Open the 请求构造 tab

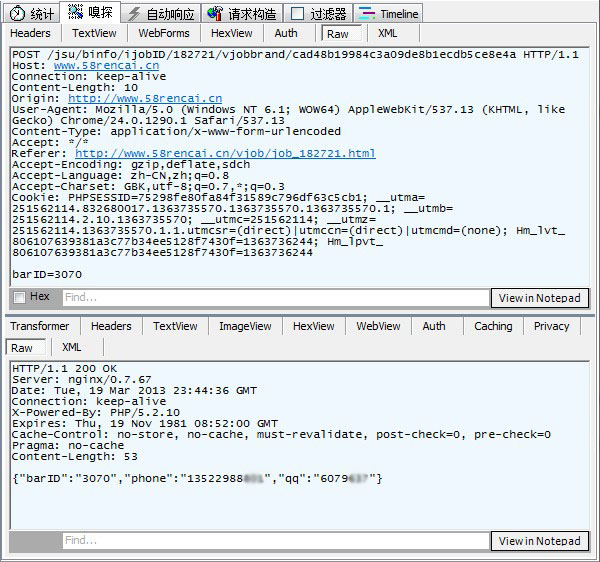(x=242, y=14)
